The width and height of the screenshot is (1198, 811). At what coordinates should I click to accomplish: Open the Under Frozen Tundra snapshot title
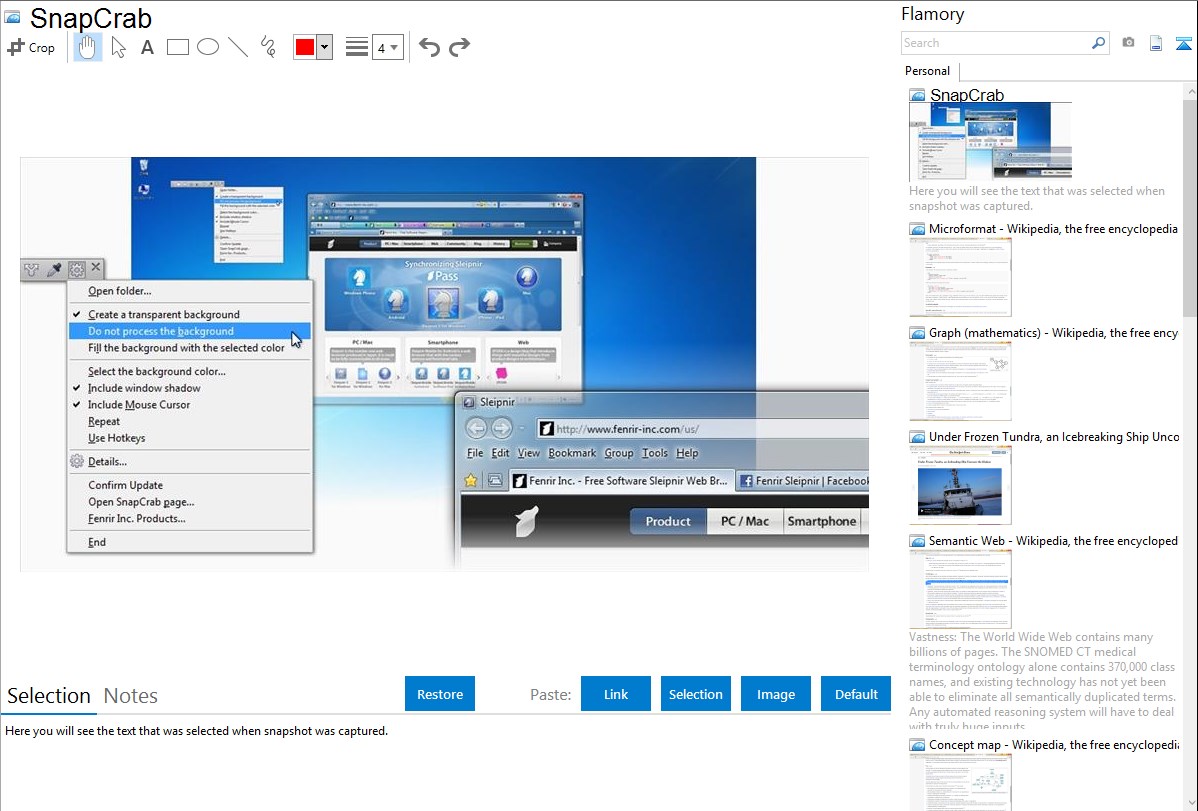tap(1054, 436)
